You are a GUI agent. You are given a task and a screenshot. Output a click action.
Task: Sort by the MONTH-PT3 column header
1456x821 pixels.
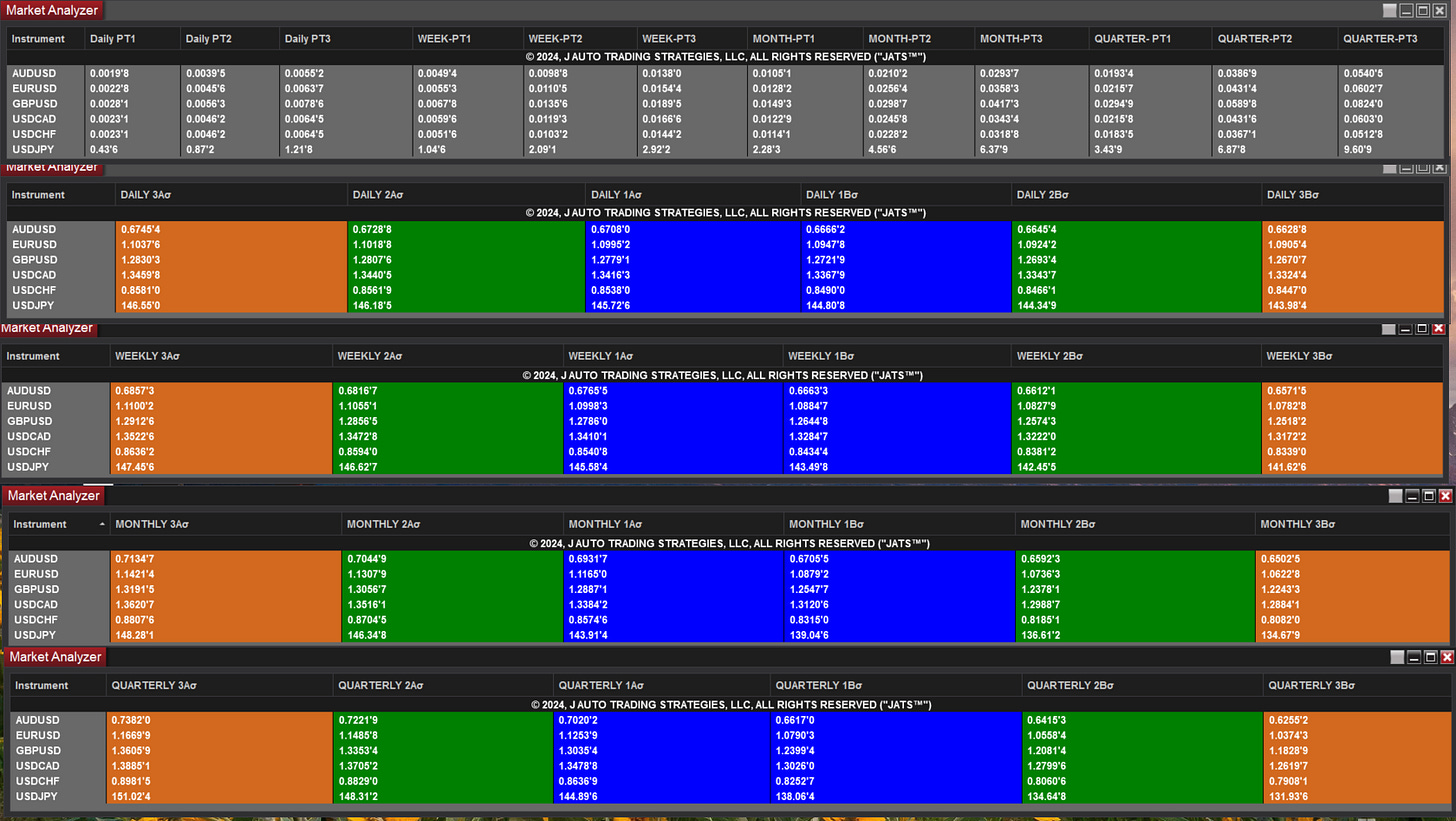pyautogui.click(x=1032, y=39)
